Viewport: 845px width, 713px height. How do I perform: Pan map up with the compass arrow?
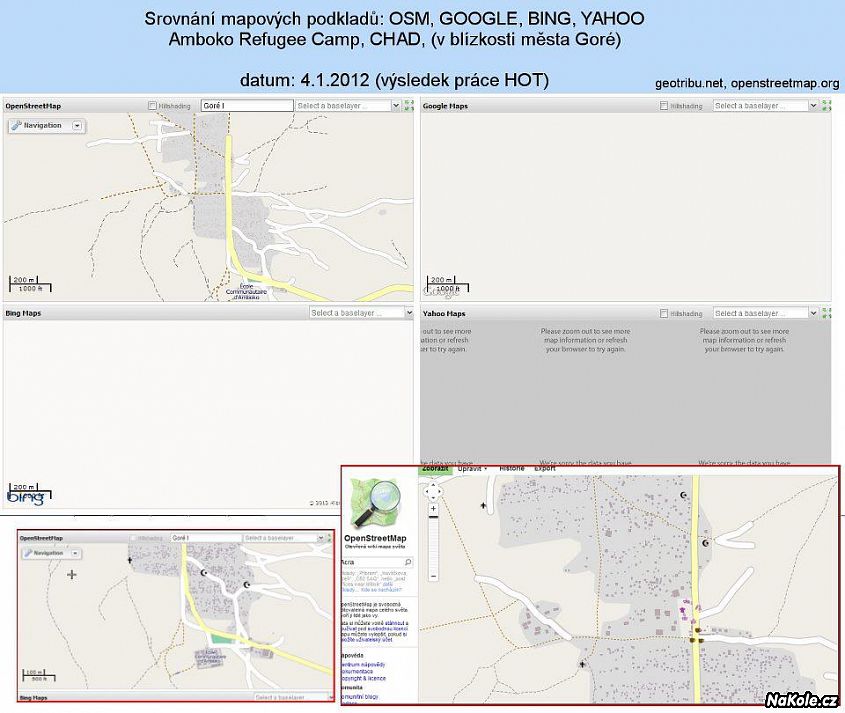(433, 485)
